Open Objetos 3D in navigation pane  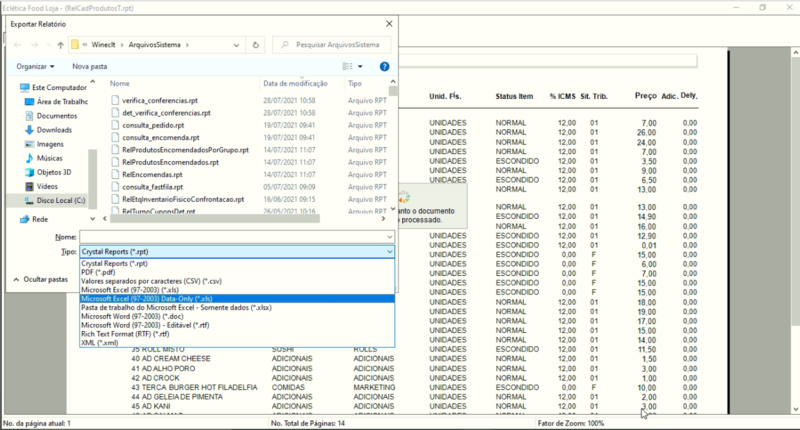[x=48, y=172]
